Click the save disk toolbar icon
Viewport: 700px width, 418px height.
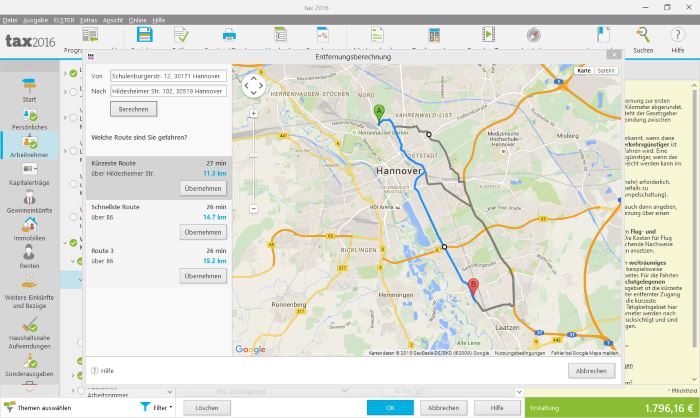click(x=144, y=36)
